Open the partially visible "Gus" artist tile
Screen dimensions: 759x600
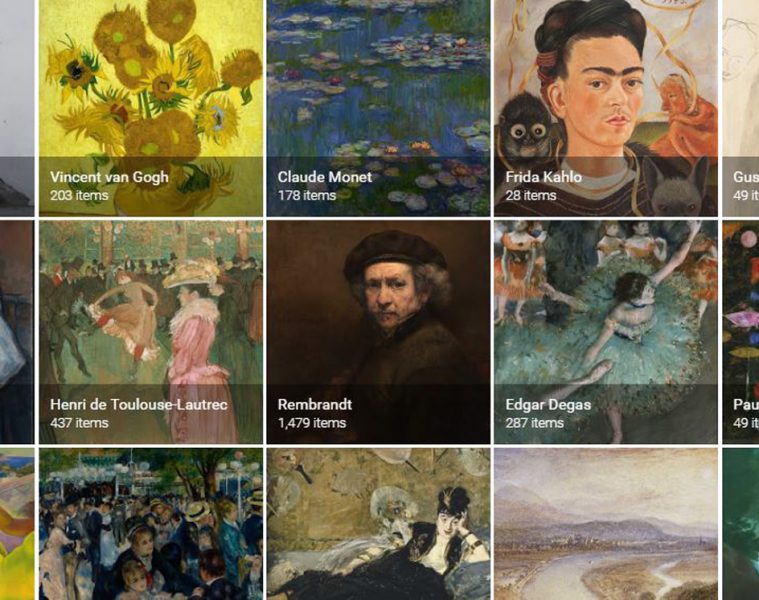(741, 107)
